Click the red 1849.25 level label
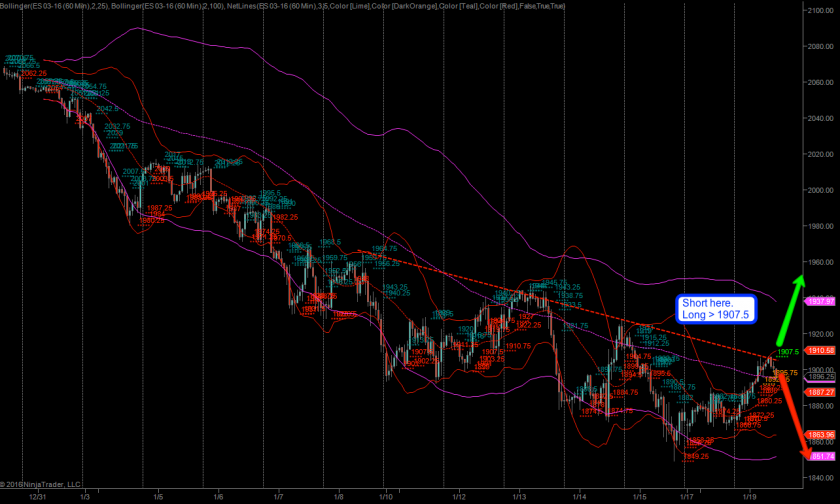This screenshot has height=504, width=840. 696,456
